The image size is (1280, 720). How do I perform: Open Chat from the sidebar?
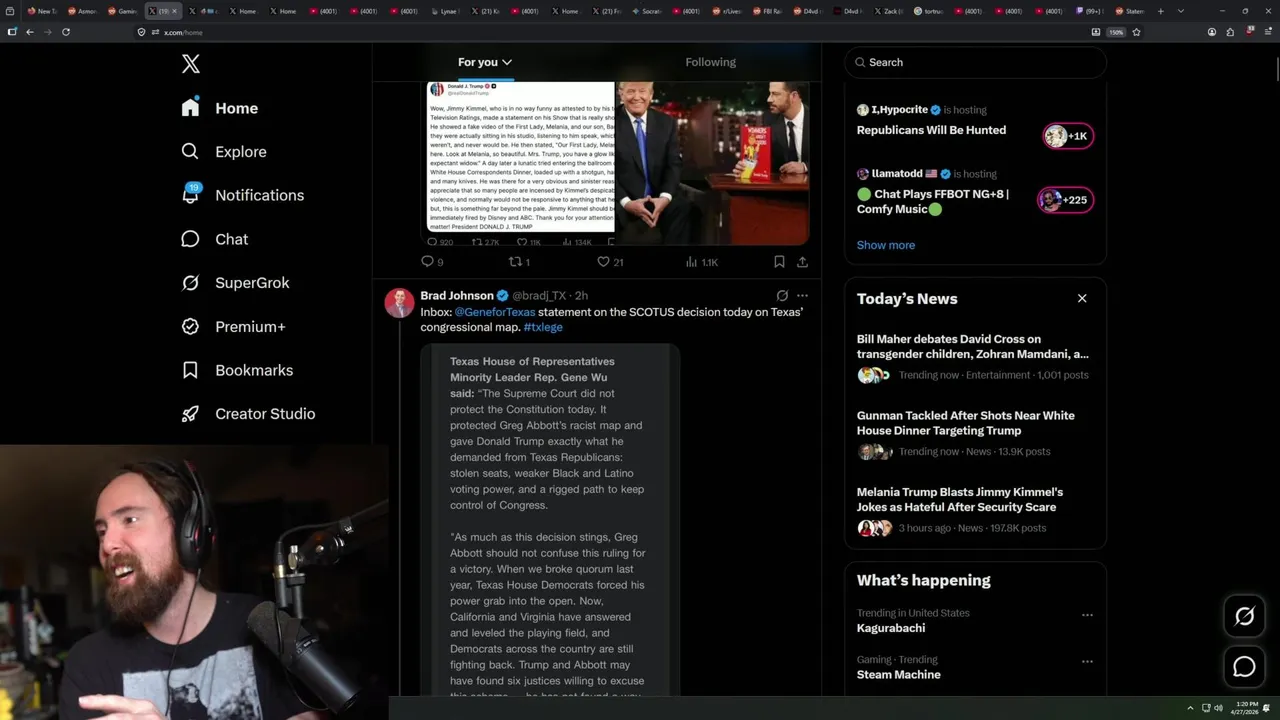click(215, 239)
